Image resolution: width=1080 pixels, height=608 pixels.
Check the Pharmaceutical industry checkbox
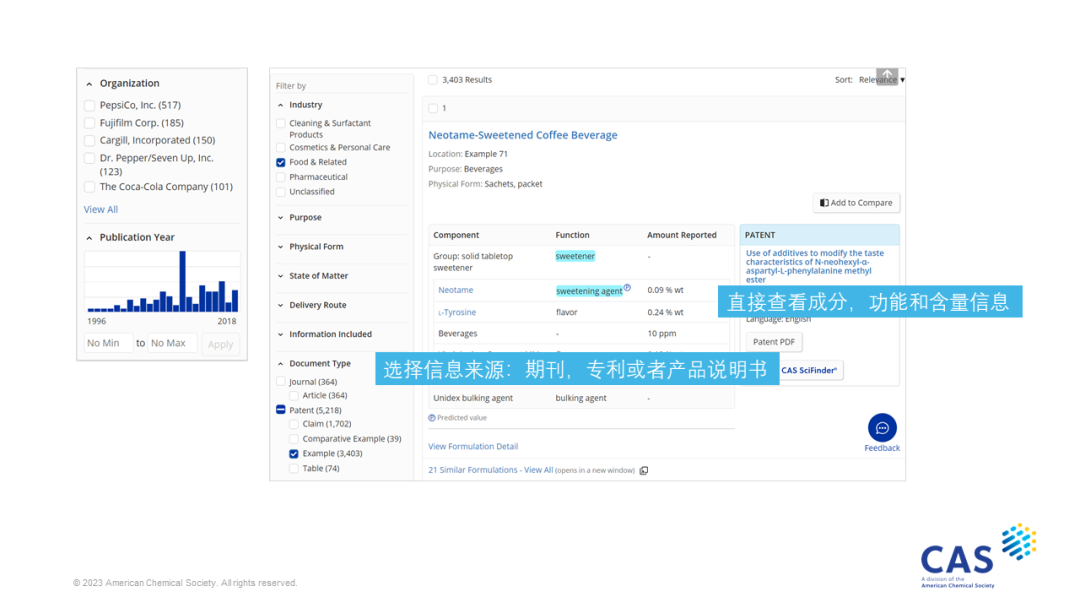click(280, 177)
